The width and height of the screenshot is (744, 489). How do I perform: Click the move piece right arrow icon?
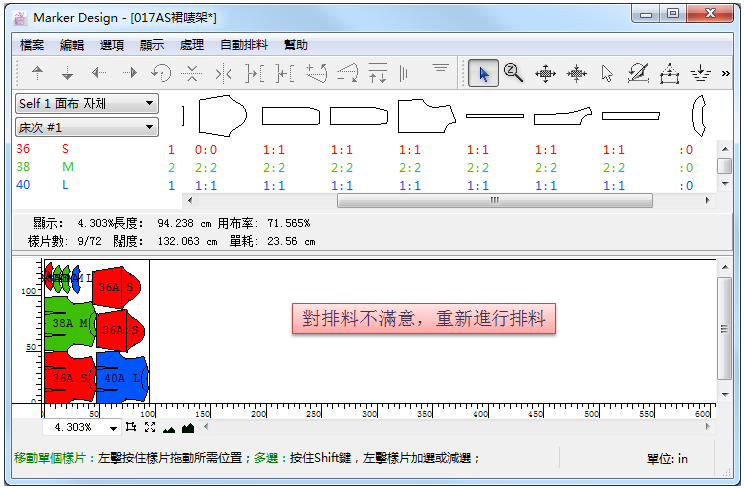[x=130, y=73]
